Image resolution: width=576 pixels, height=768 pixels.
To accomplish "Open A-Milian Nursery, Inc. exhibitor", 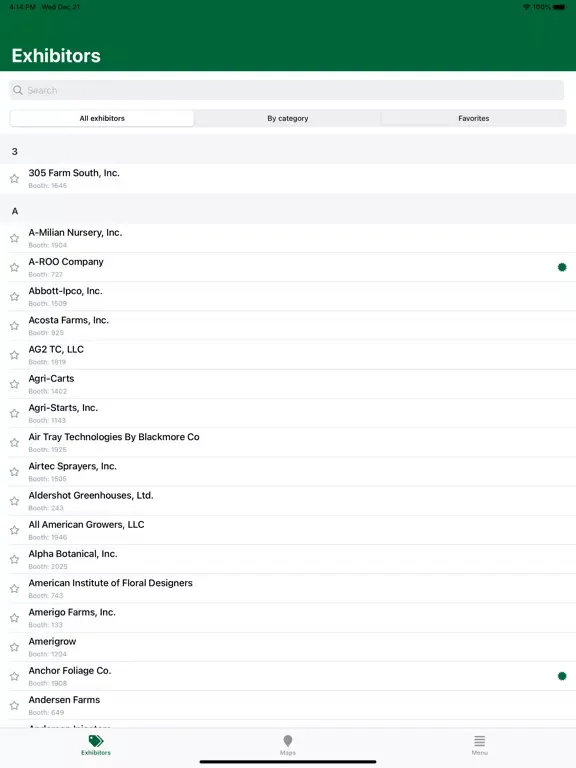I will click(288, 238).
